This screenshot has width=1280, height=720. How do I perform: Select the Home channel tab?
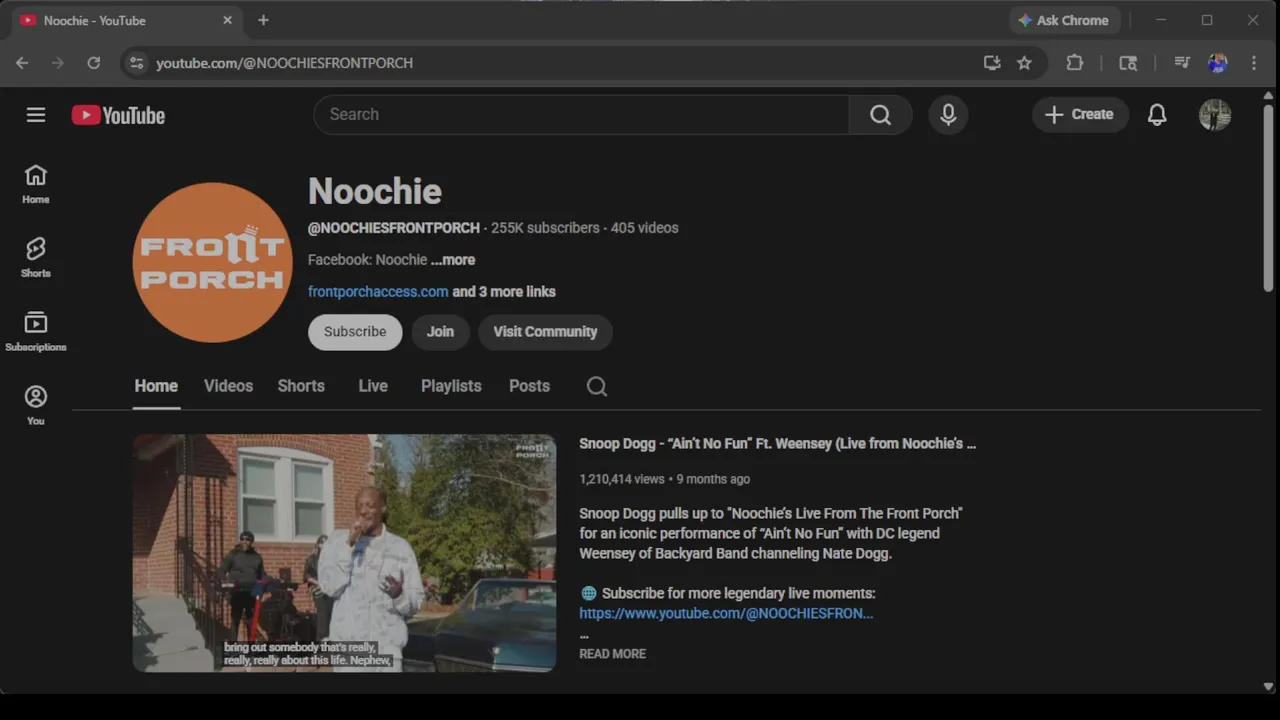(x=156, y=386)
